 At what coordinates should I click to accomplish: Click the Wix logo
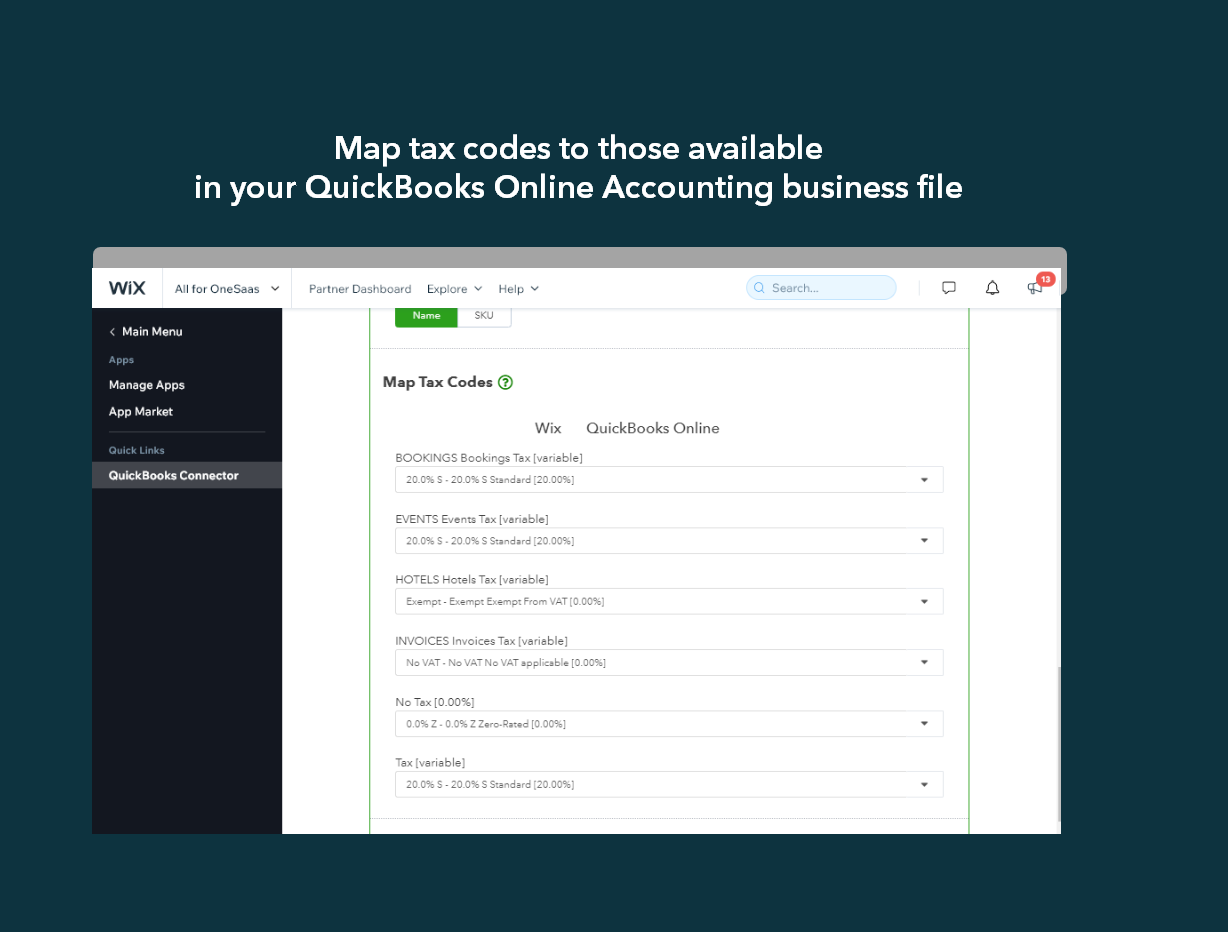(x=127, y=288)
